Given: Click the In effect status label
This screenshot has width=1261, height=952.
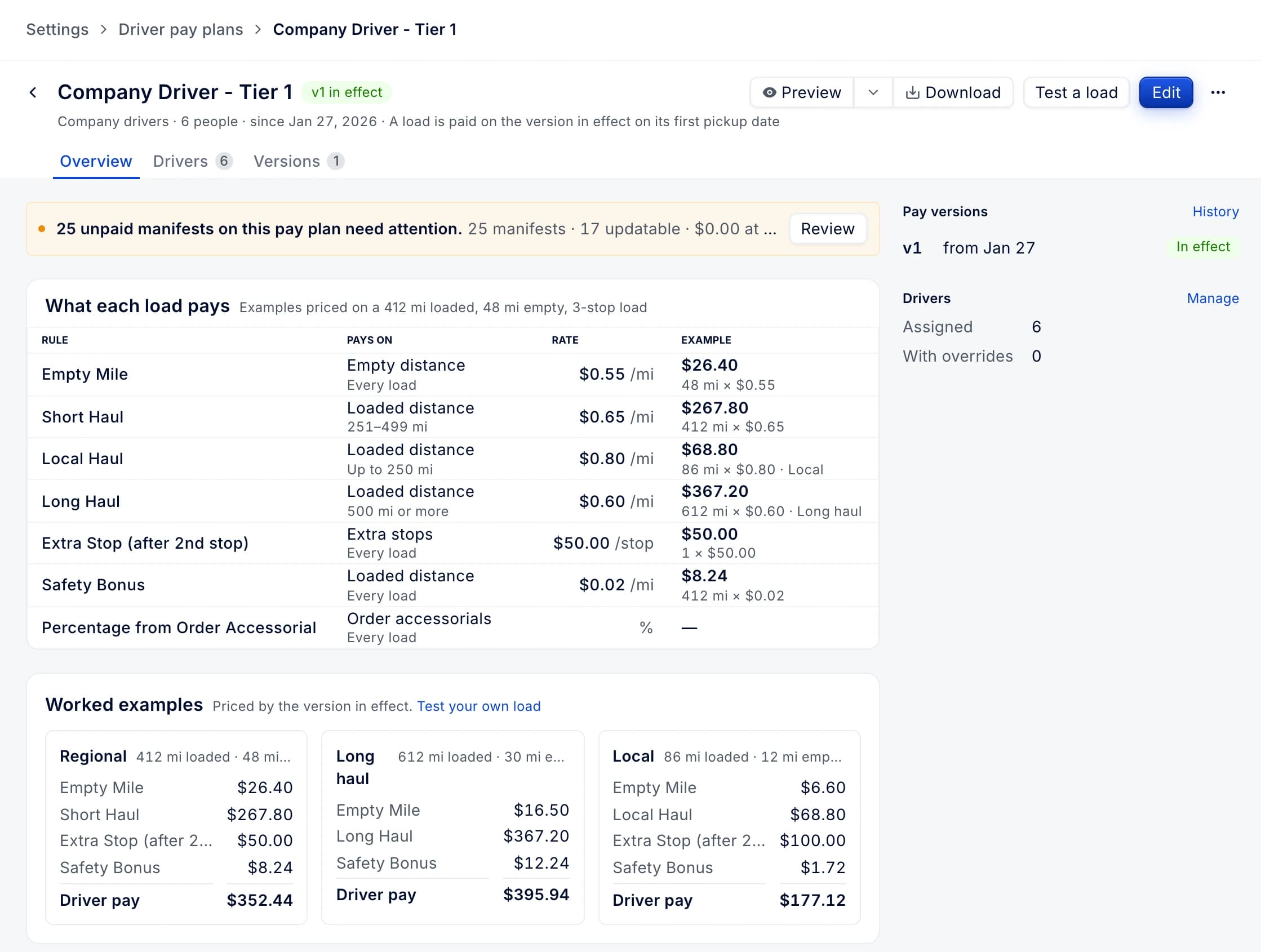Looking at the screenshot, I should (1203, 247).
